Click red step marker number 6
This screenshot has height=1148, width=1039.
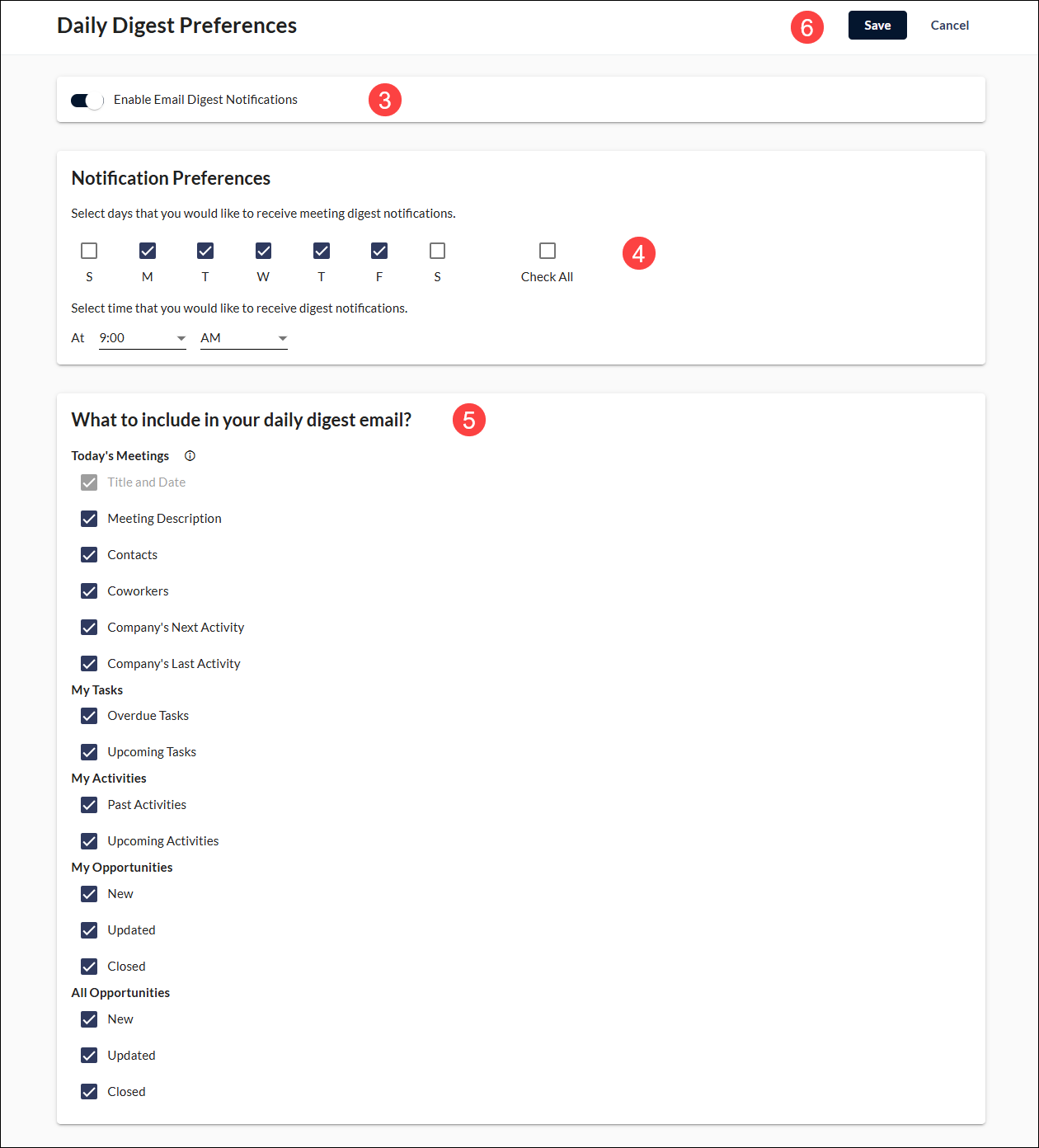[807, 27]
